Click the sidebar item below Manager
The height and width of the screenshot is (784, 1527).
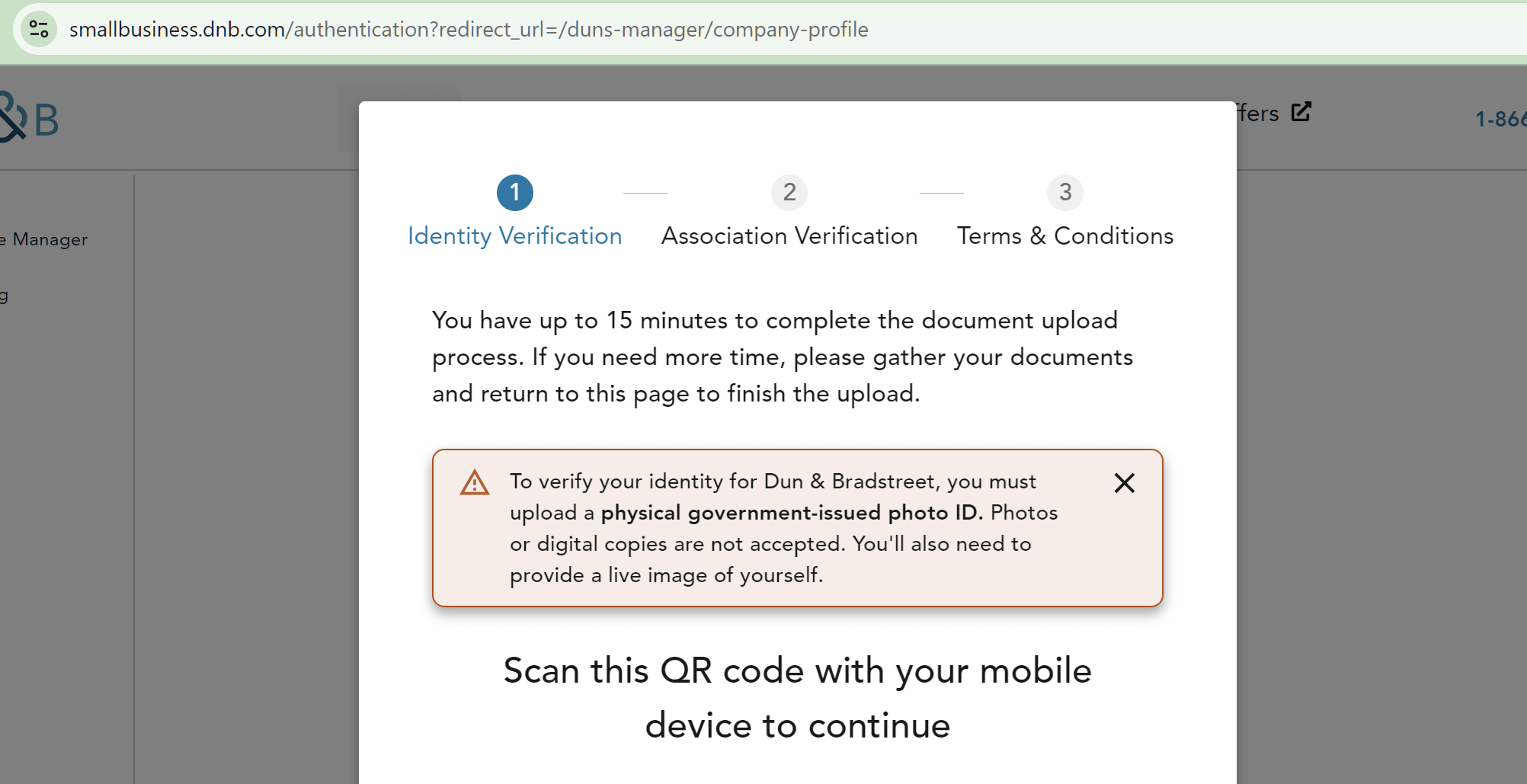tap(5, 296)
